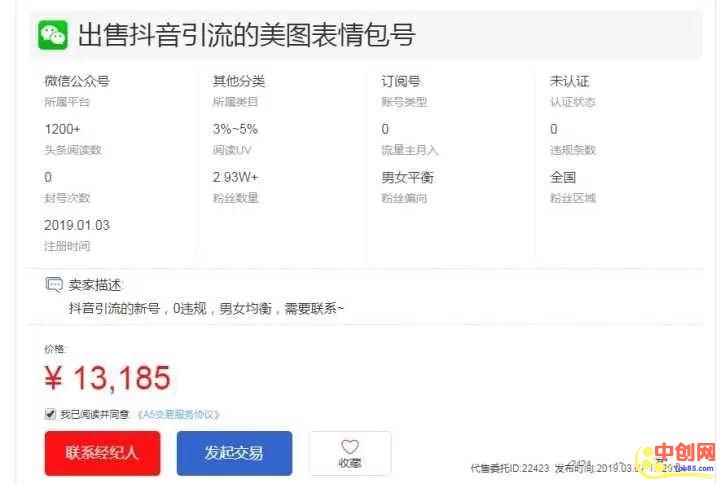The width and height of the screenshot is (720, 484).
Task: Click the seller description chat bubble icon
Action: [54, 285]
